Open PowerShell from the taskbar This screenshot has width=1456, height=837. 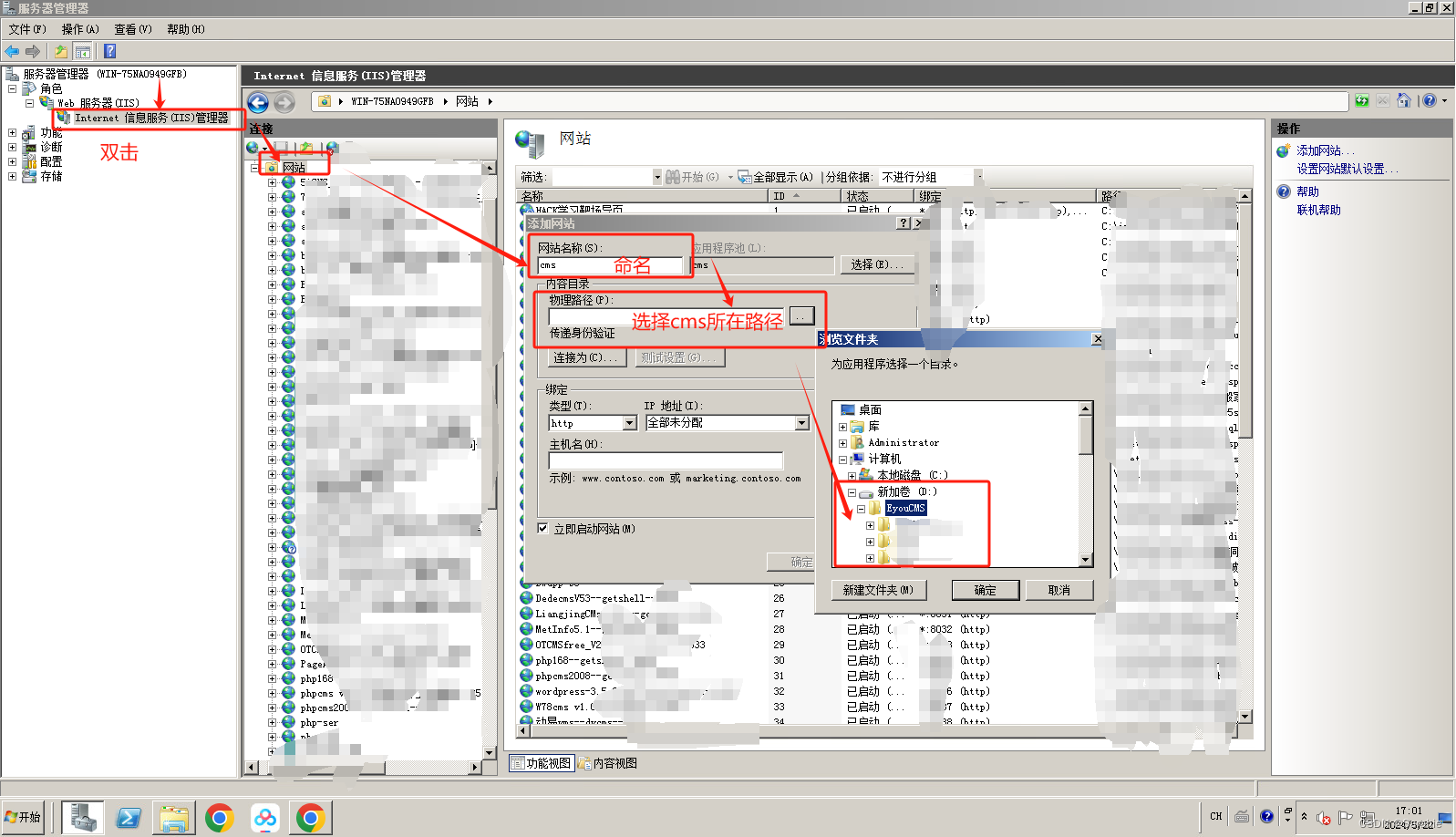pyautogui.click(x=129, y=818)
